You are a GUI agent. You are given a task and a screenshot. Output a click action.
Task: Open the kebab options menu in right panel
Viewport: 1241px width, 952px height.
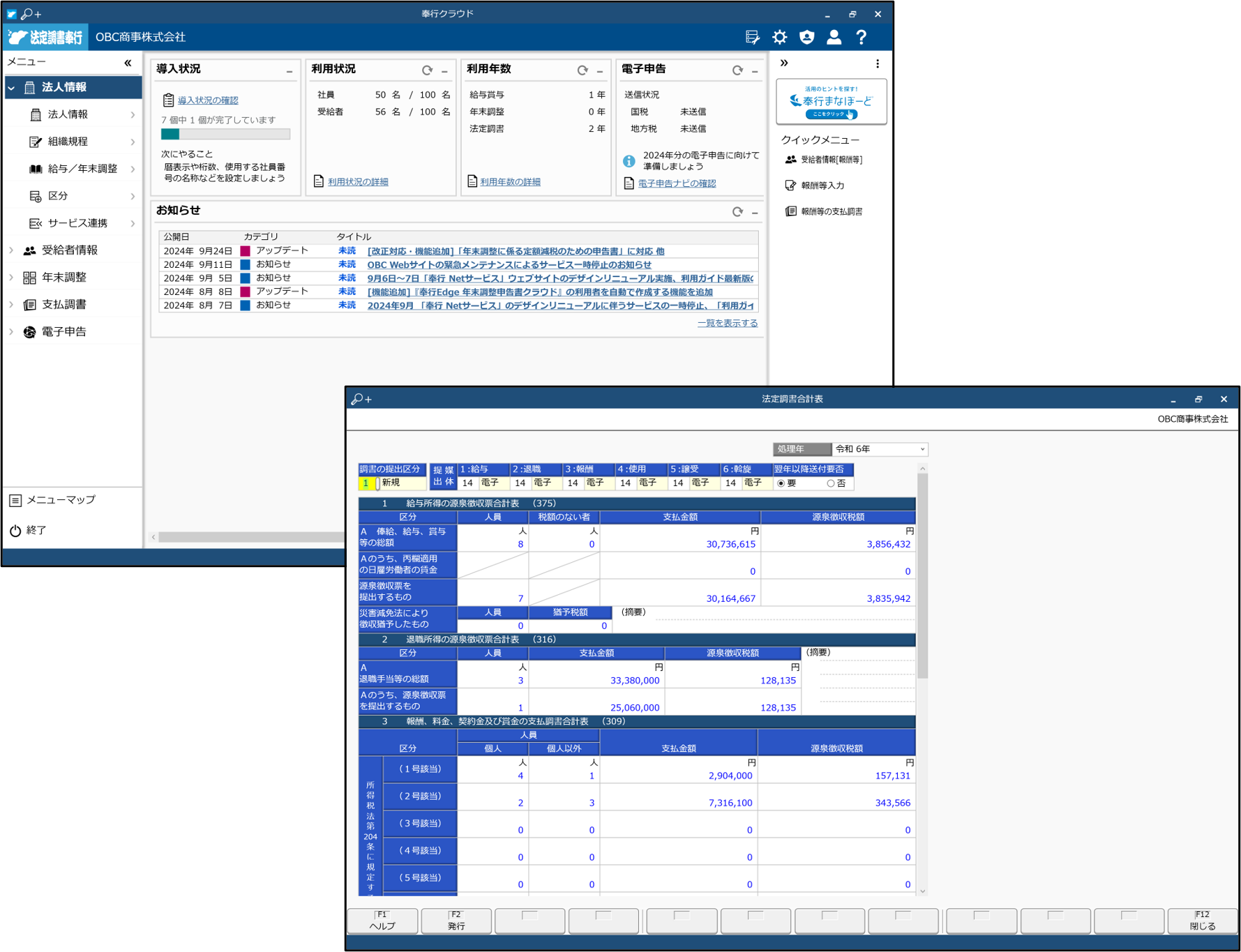point(877,63)
